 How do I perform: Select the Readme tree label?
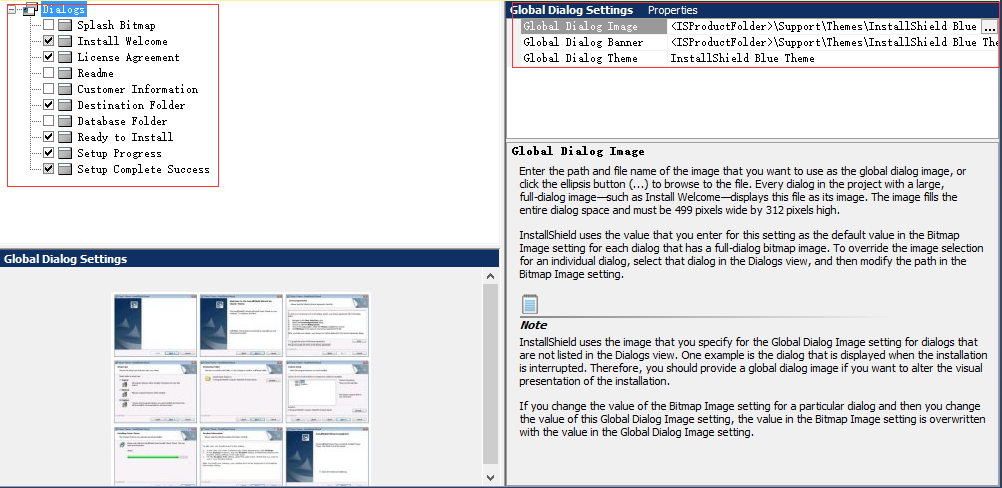pyautogui.click(x=95, y=73)
